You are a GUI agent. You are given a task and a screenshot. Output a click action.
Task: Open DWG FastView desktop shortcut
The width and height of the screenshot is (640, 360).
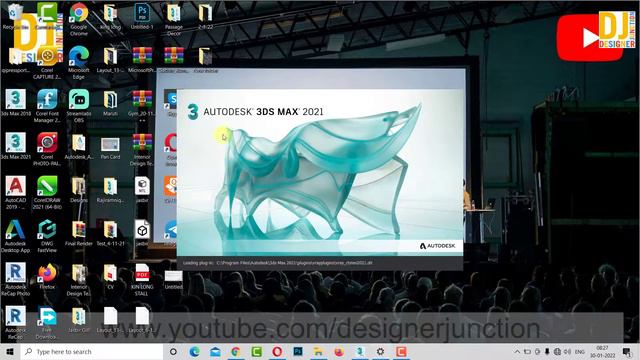(47, 236)
